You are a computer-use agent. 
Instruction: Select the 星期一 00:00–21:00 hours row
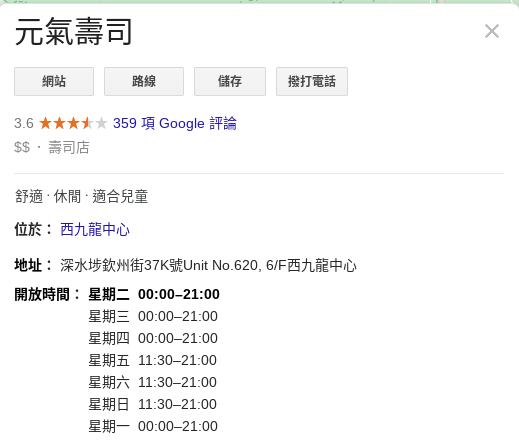coord(153,426)
